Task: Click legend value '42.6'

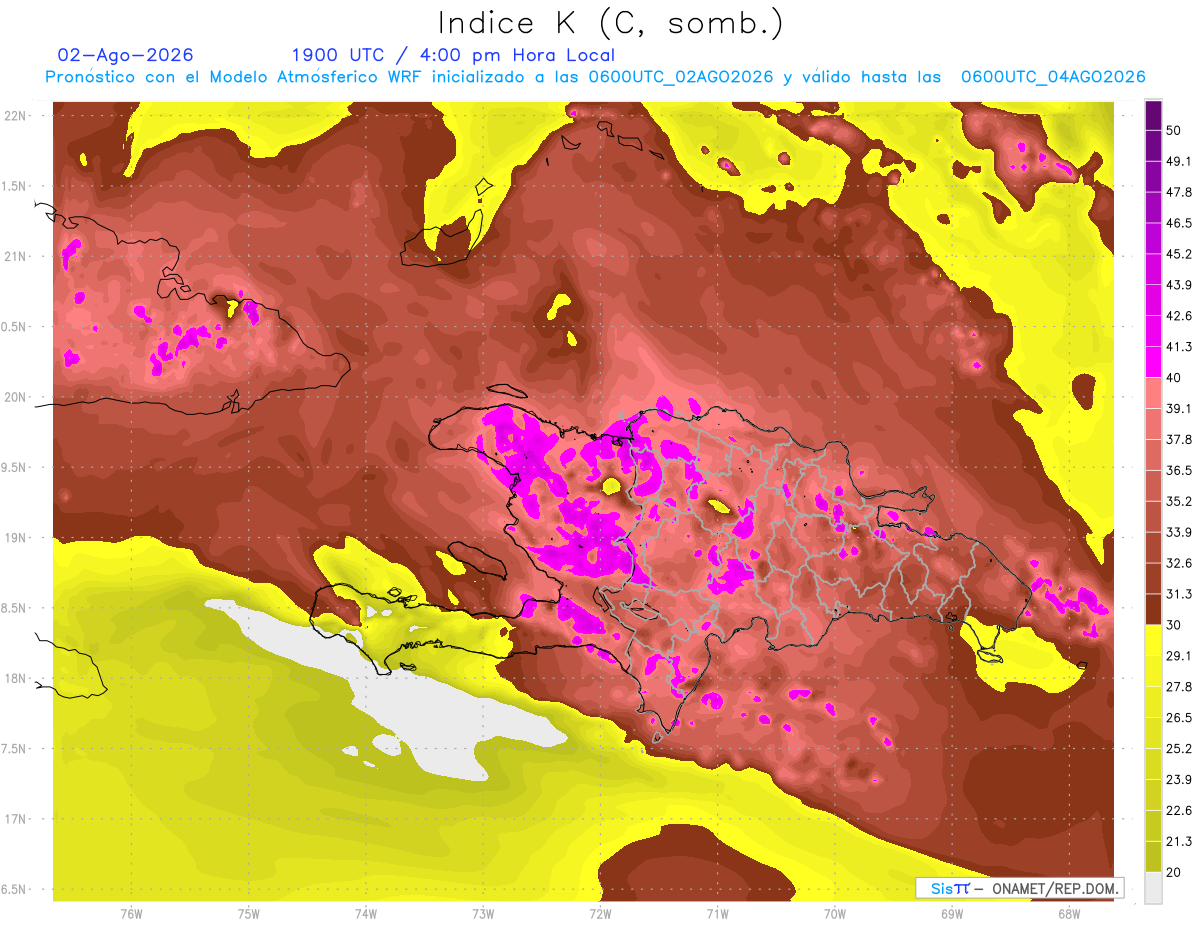Action: coord(1178,316)
